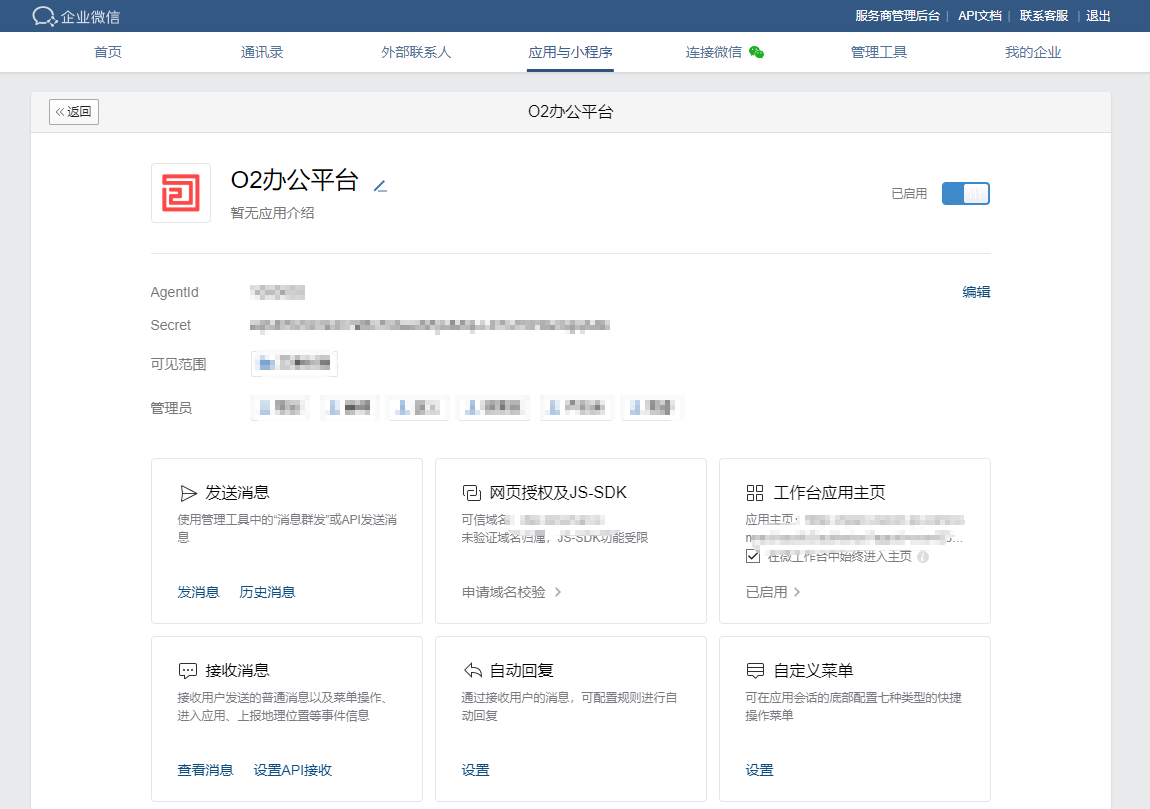Screen dimensions: 1150x809
Task: Click the 自定义菜单 menu icon
Action: 757,670
